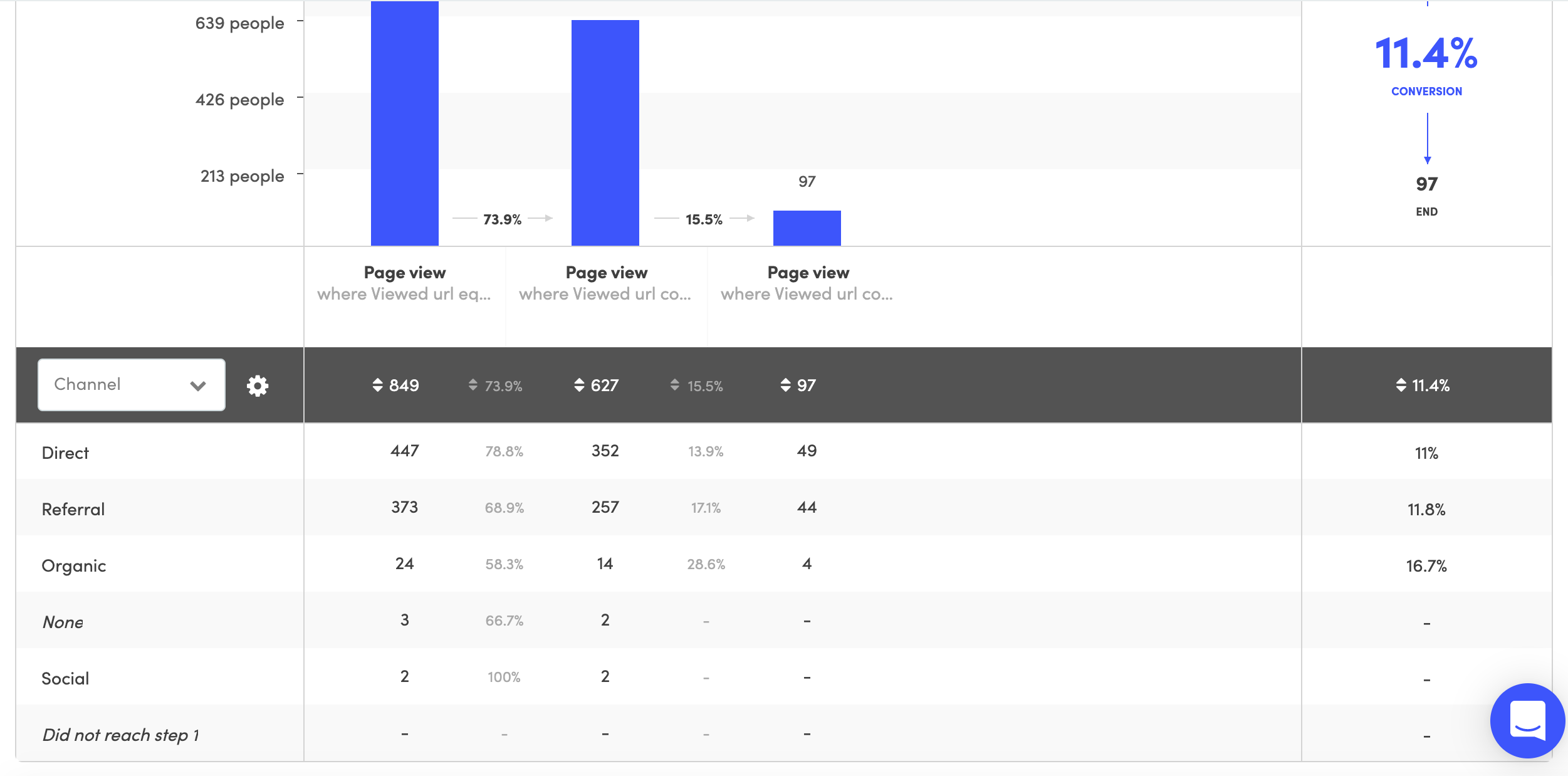The width and height of the screenshot is (1568, 776).
Task: Open the Channel breakdown dropdown
Action: pyautogui.click(x=131, y=384)
